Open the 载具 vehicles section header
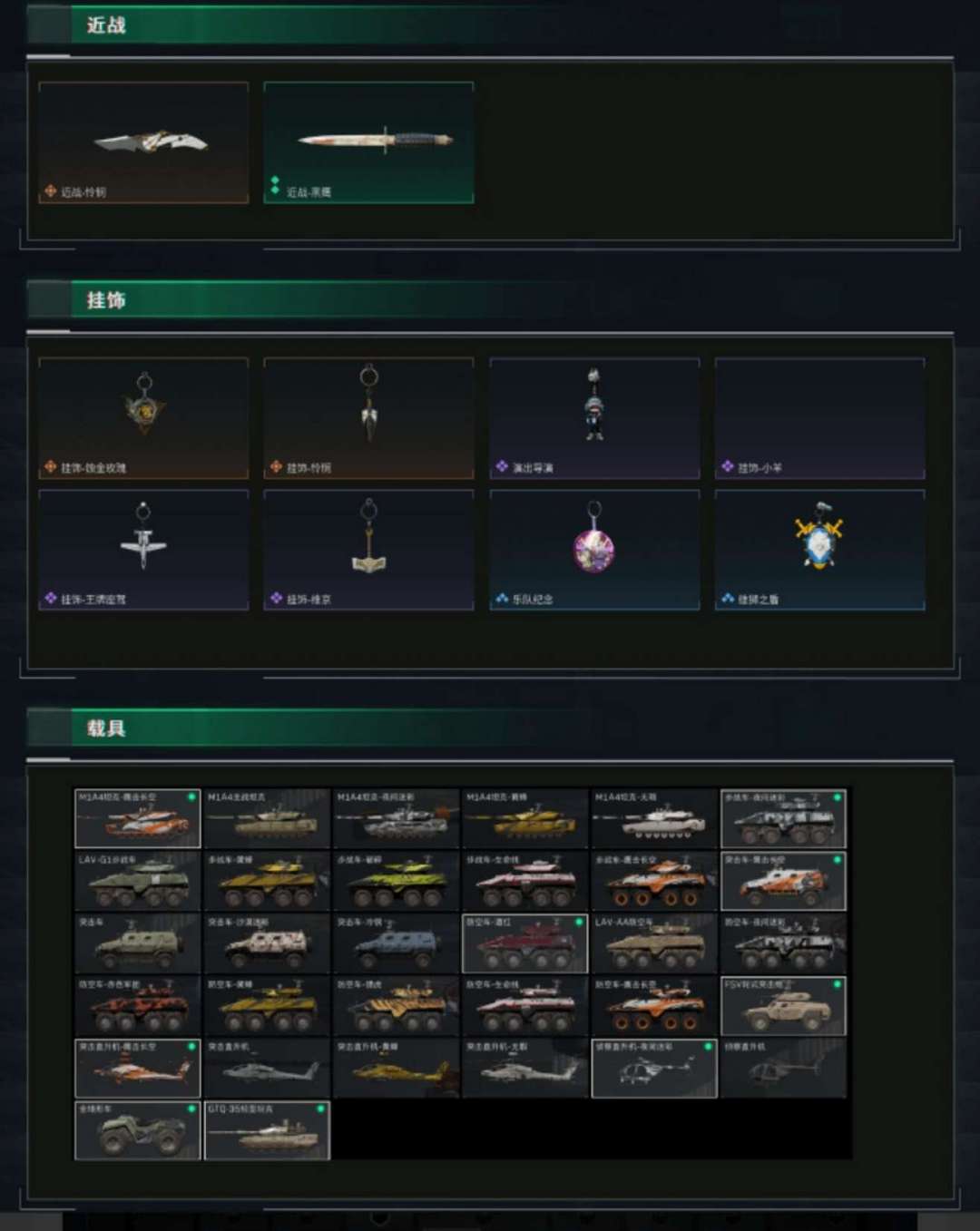The height and width of the screenshot is (1231, 980). click(106, 728)
